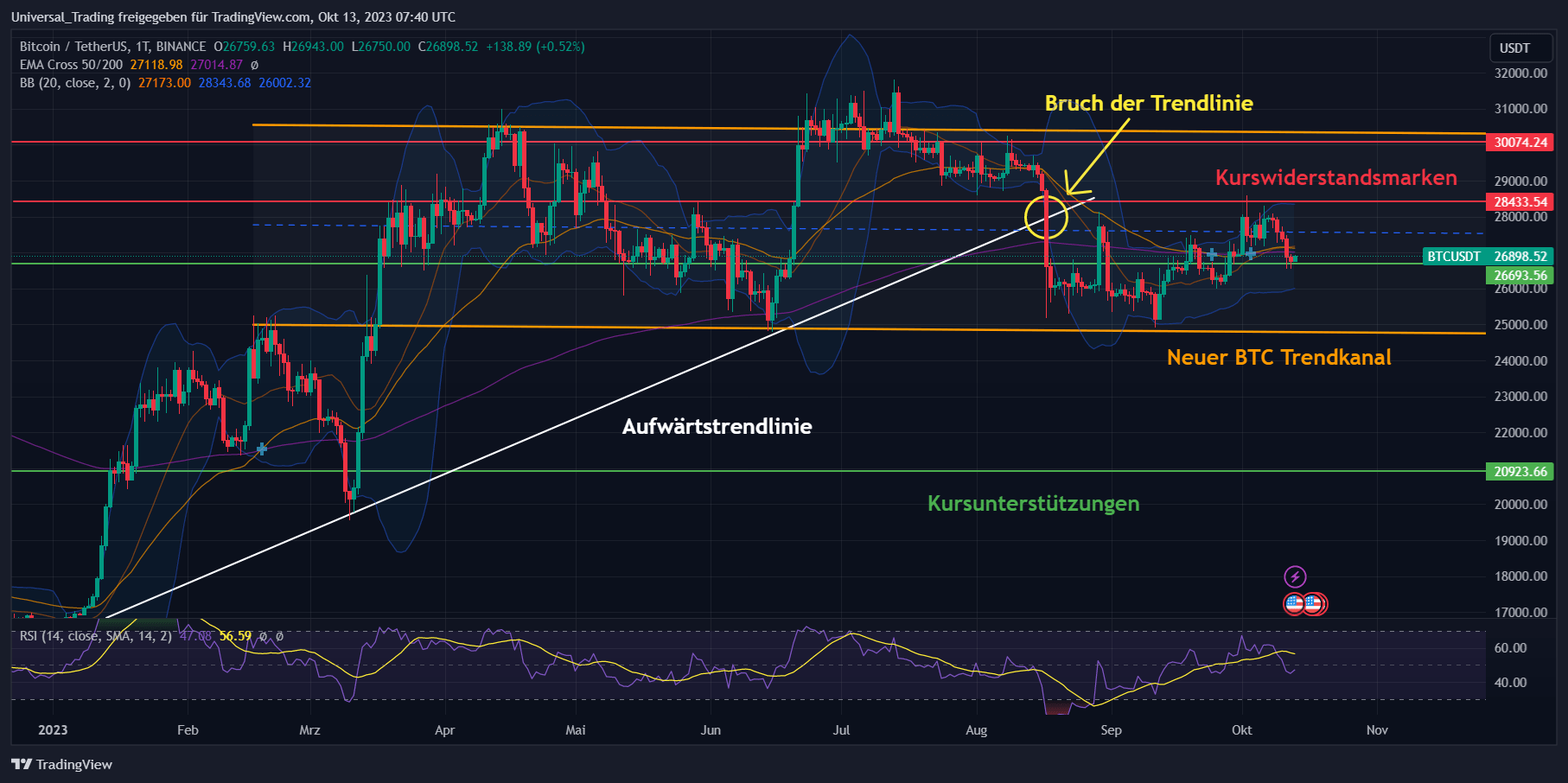
Task: Click the BB basis value 27173.00
Action: pyautogui.click(x=164, y=83)
